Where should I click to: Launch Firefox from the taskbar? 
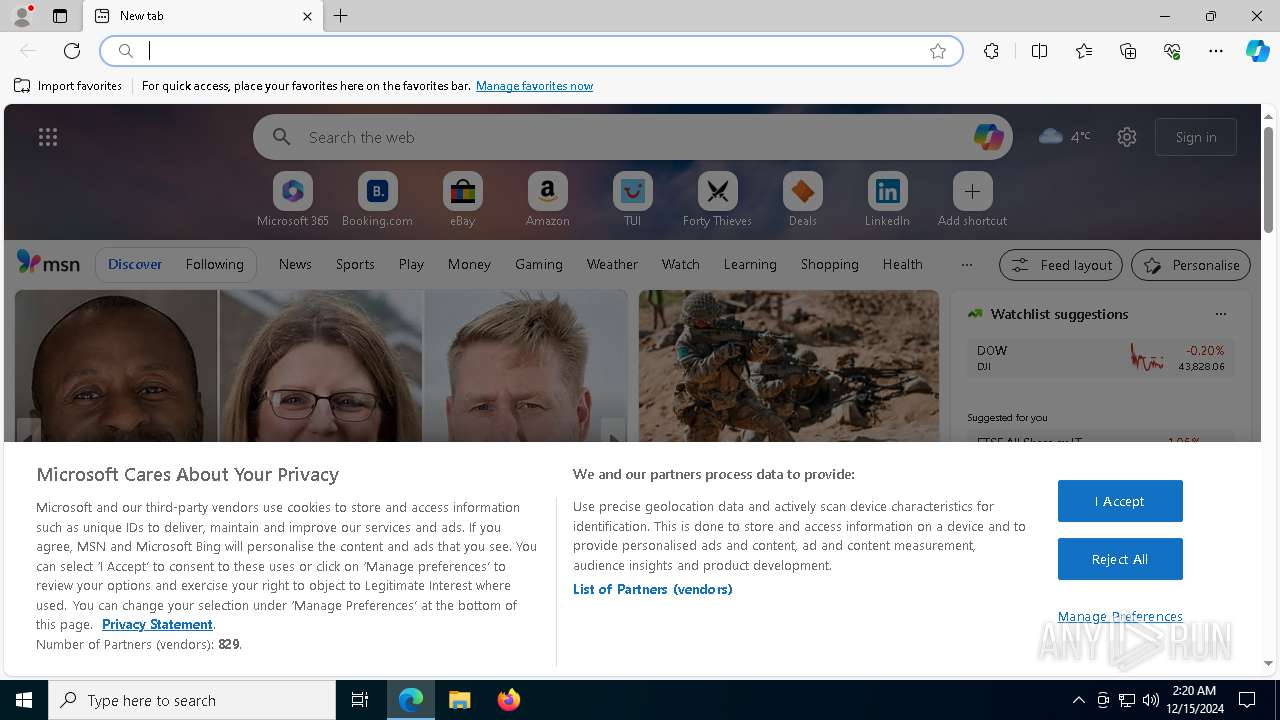(509, 700)
